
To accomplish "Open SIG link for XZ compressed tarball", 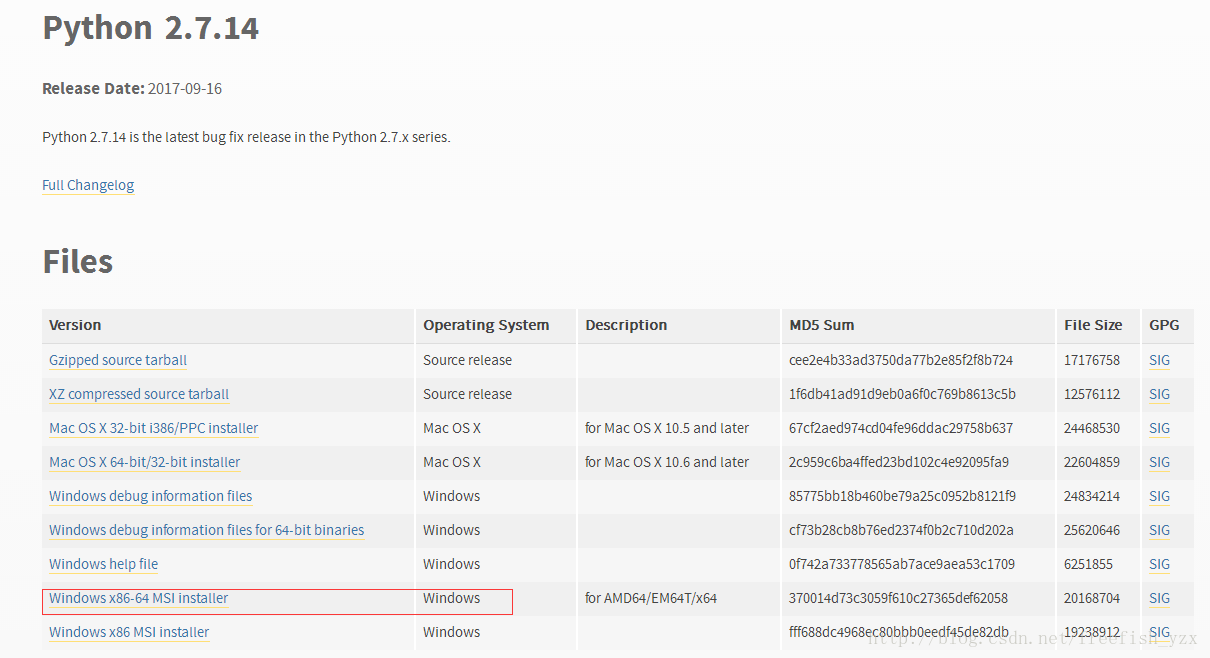I will click(1159, 394).
